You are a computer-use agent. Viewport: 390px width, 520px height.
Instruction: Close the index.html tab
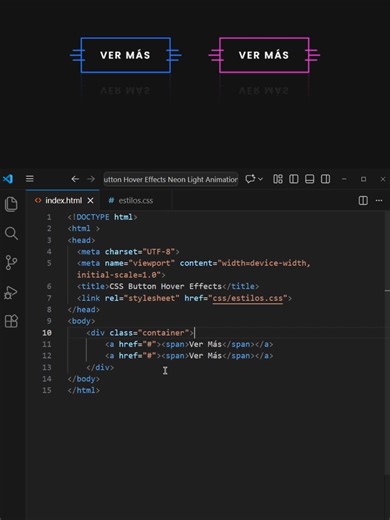(90, 201)
